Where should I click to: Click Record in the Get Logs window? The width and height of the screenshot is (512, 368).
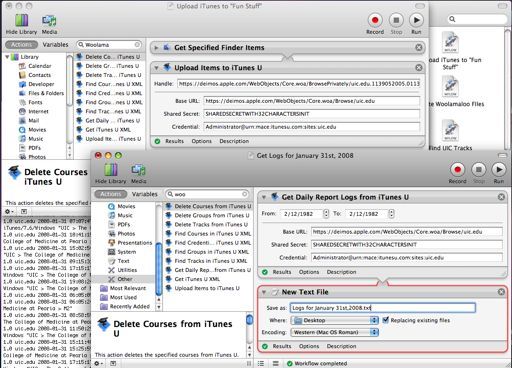point(457,170)
